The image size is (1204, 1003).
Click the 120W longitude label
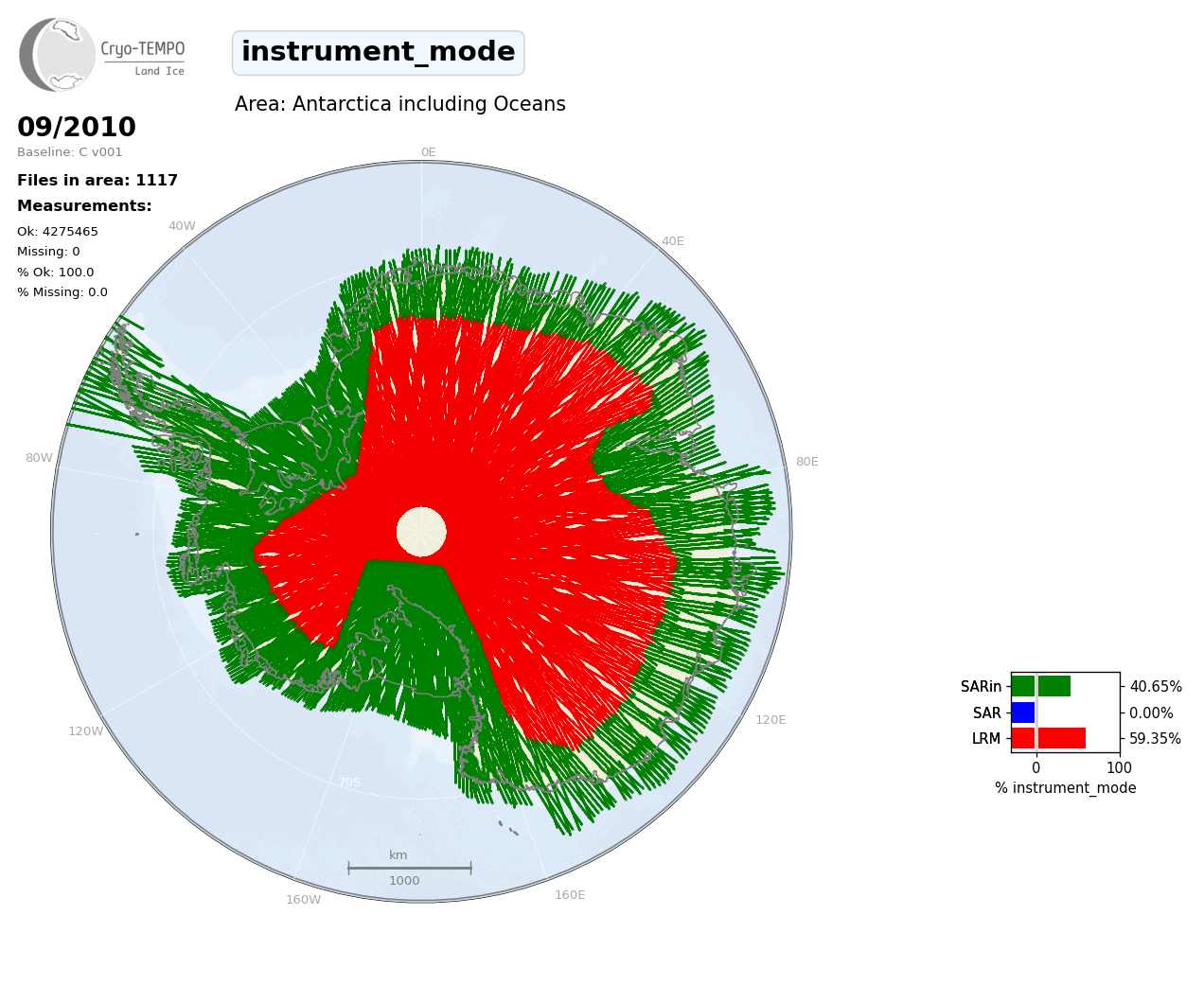(86, 731)
